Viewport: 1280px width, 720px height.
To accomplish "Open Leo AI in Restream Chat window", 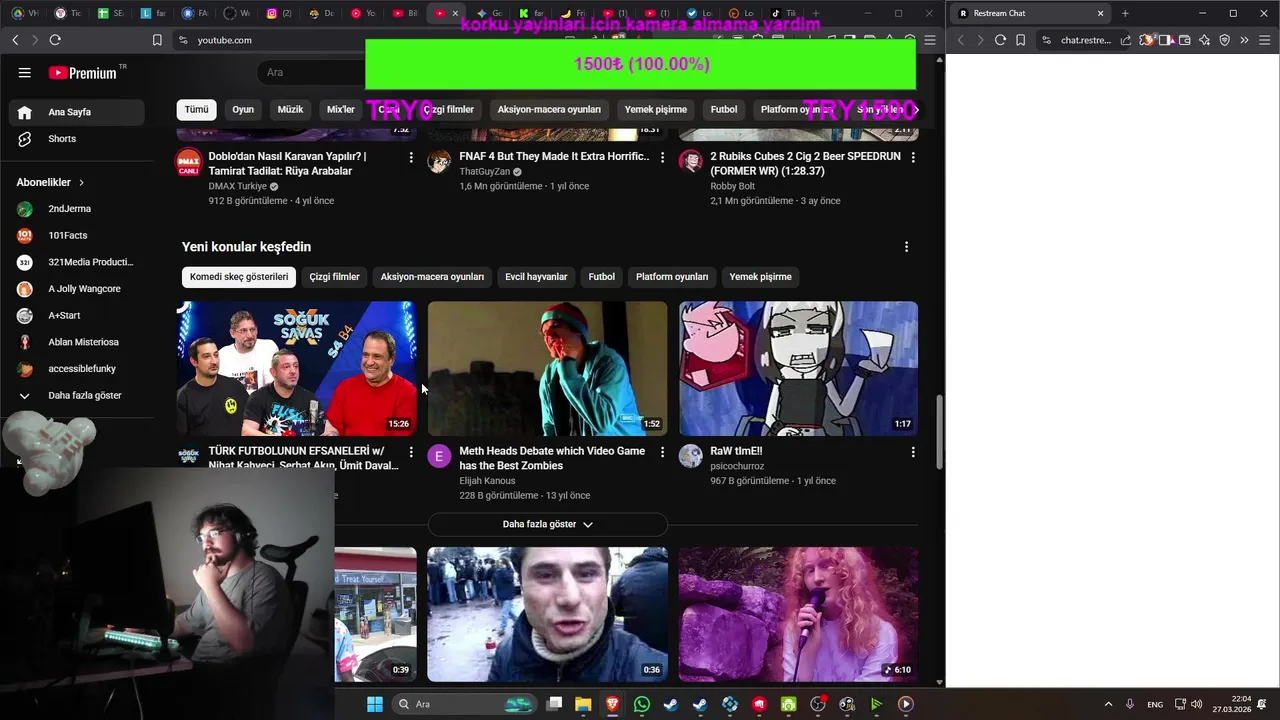I will 1205,40.
